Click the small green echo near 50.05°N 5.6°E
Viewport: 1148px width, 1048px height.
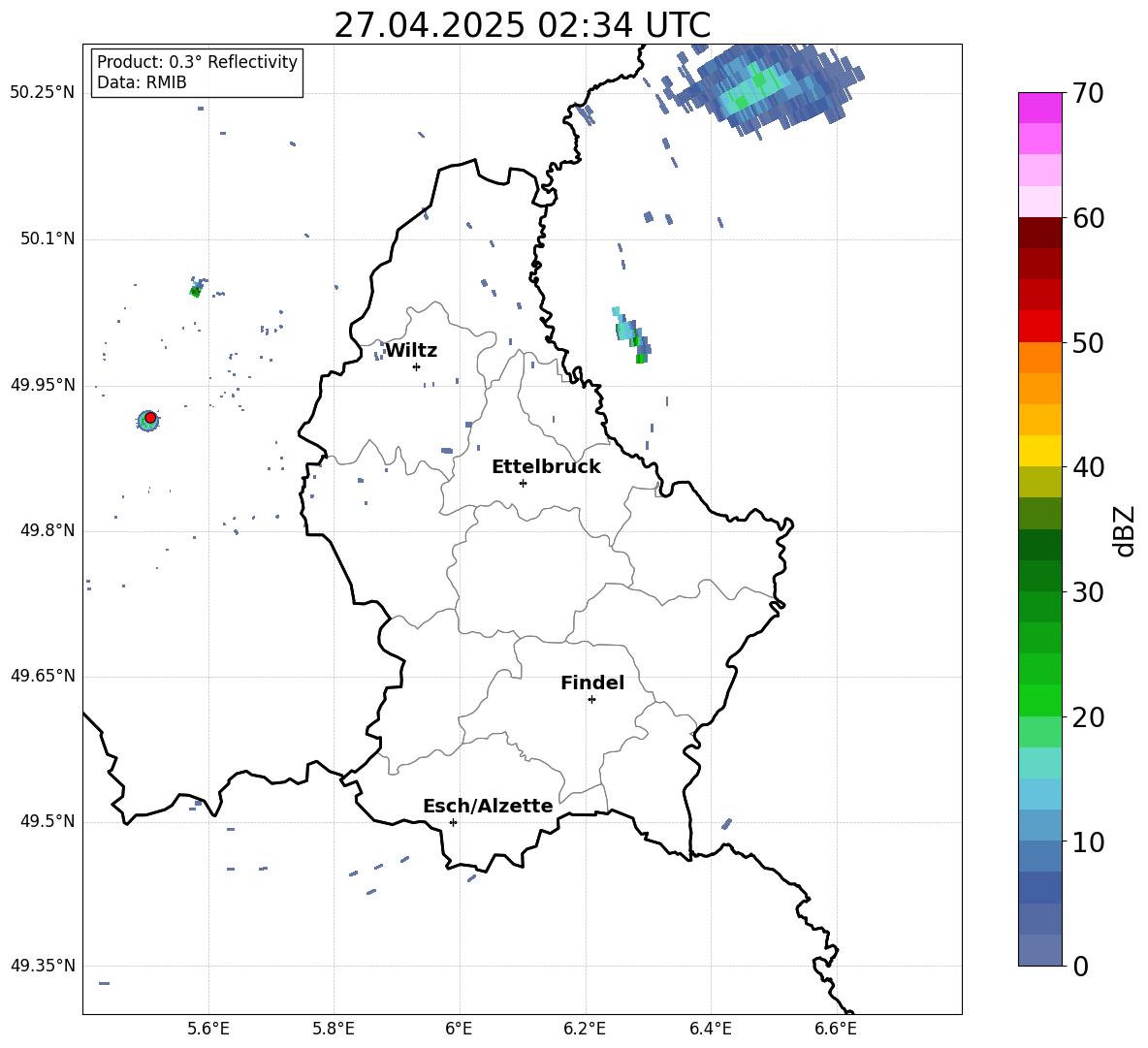(195, 291)
